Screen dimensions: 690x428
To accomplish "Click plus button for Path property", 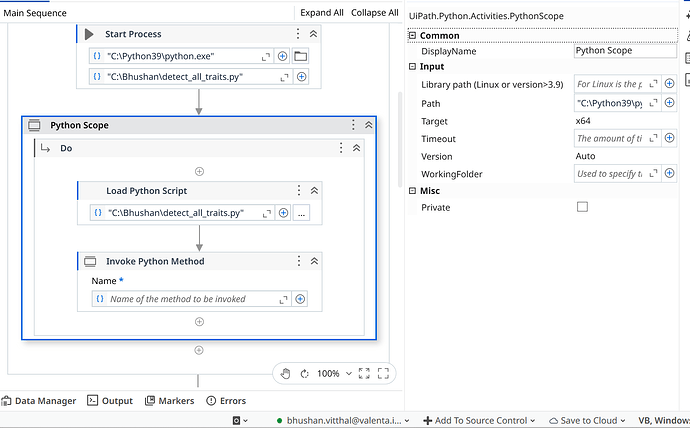I will pos(669,102).
